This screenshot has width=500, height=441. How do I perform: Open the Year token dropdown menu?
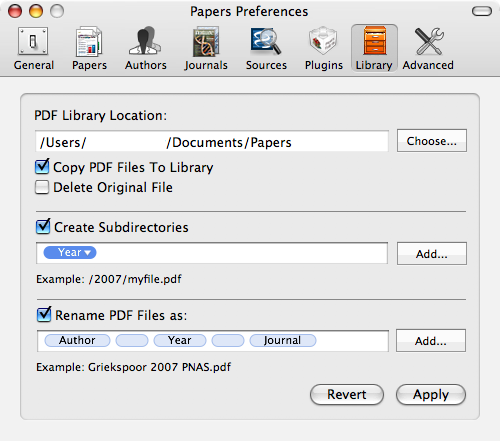[x=88, y=253]
